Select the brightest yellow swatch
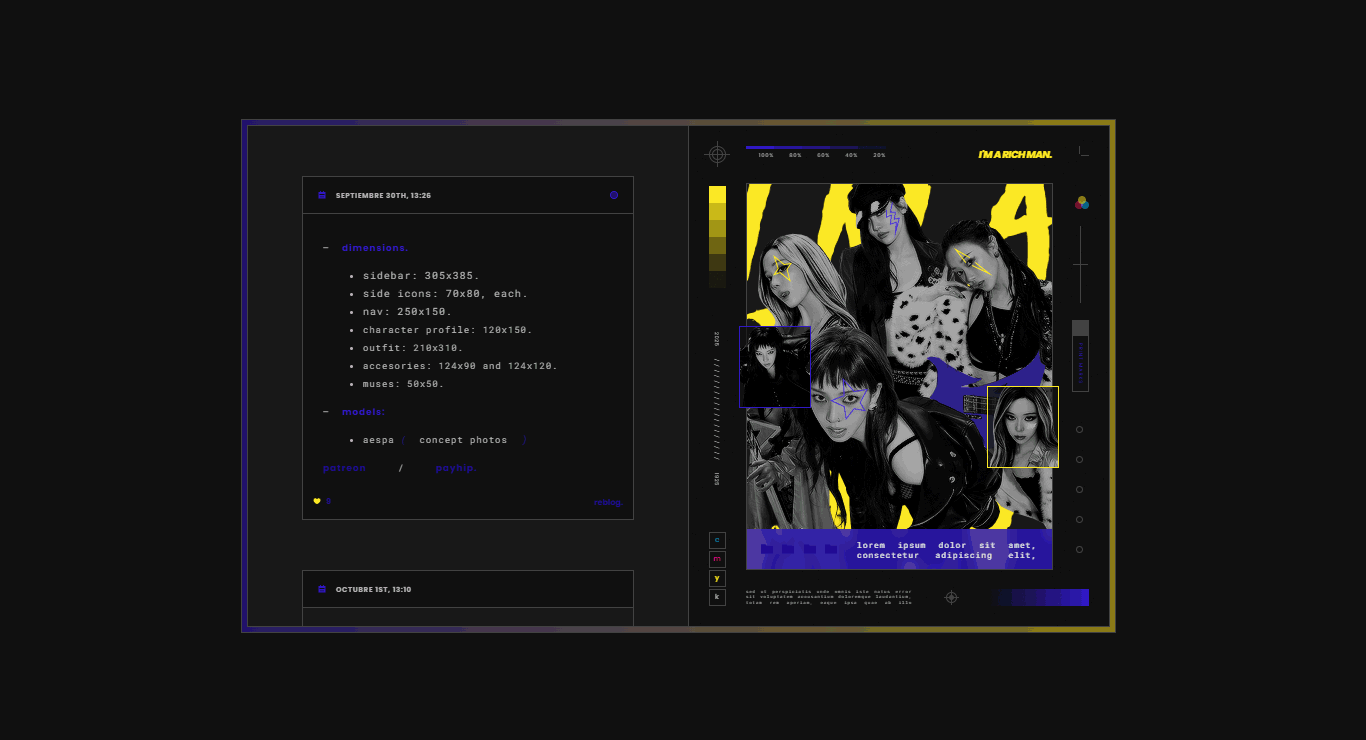This screenshot has width=1366, height=740. (717, 194)
